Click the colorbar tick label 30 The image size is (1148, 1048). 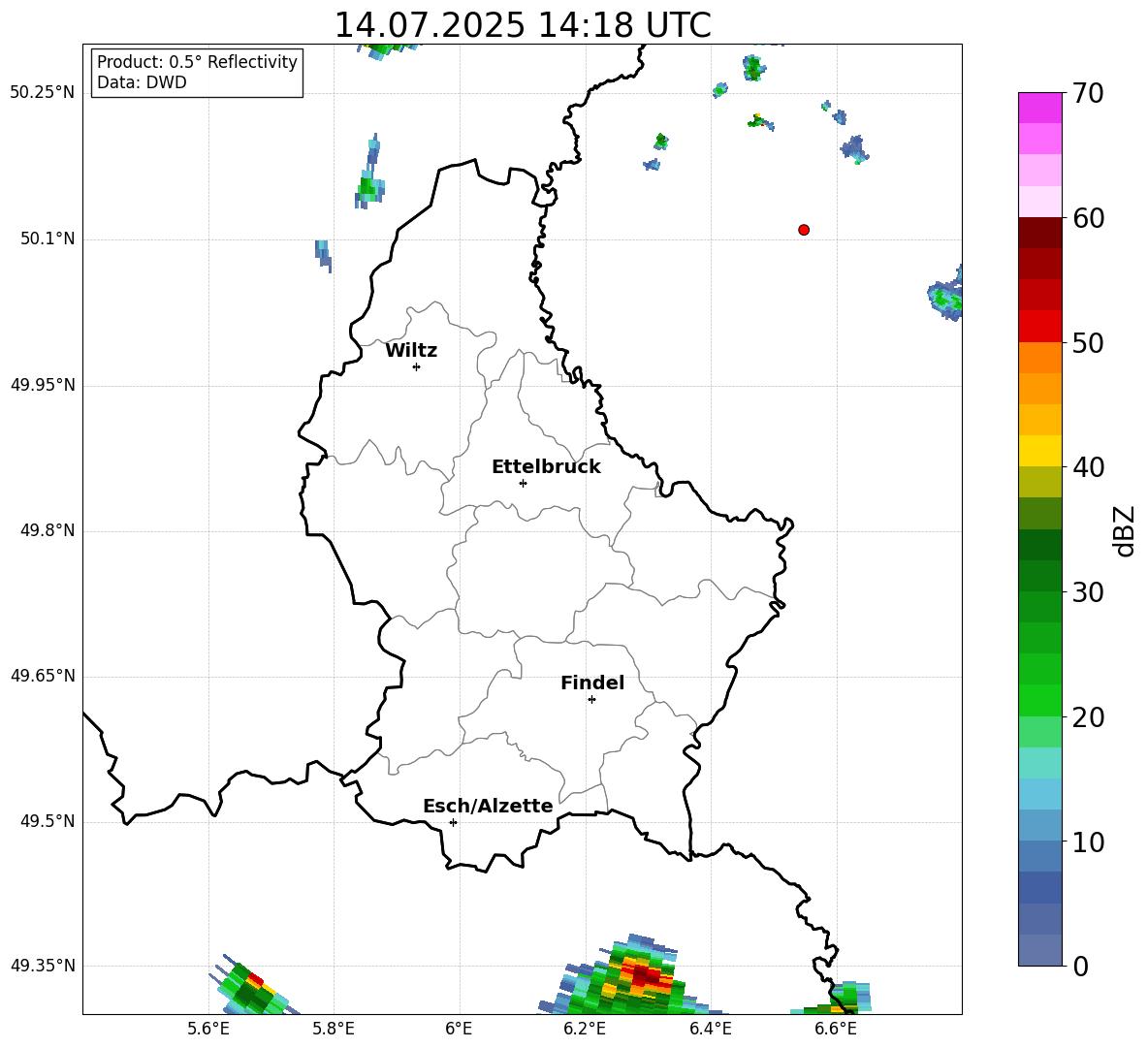1088,592
